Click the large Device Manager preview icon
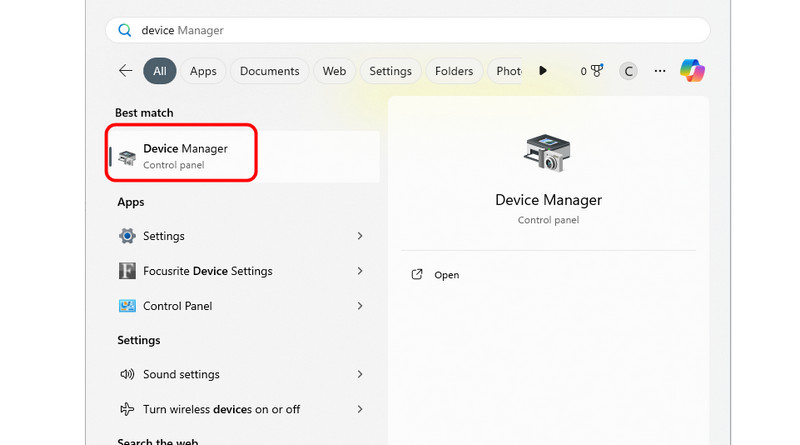The height and width of the screenshot is (445, 800). 548,154
